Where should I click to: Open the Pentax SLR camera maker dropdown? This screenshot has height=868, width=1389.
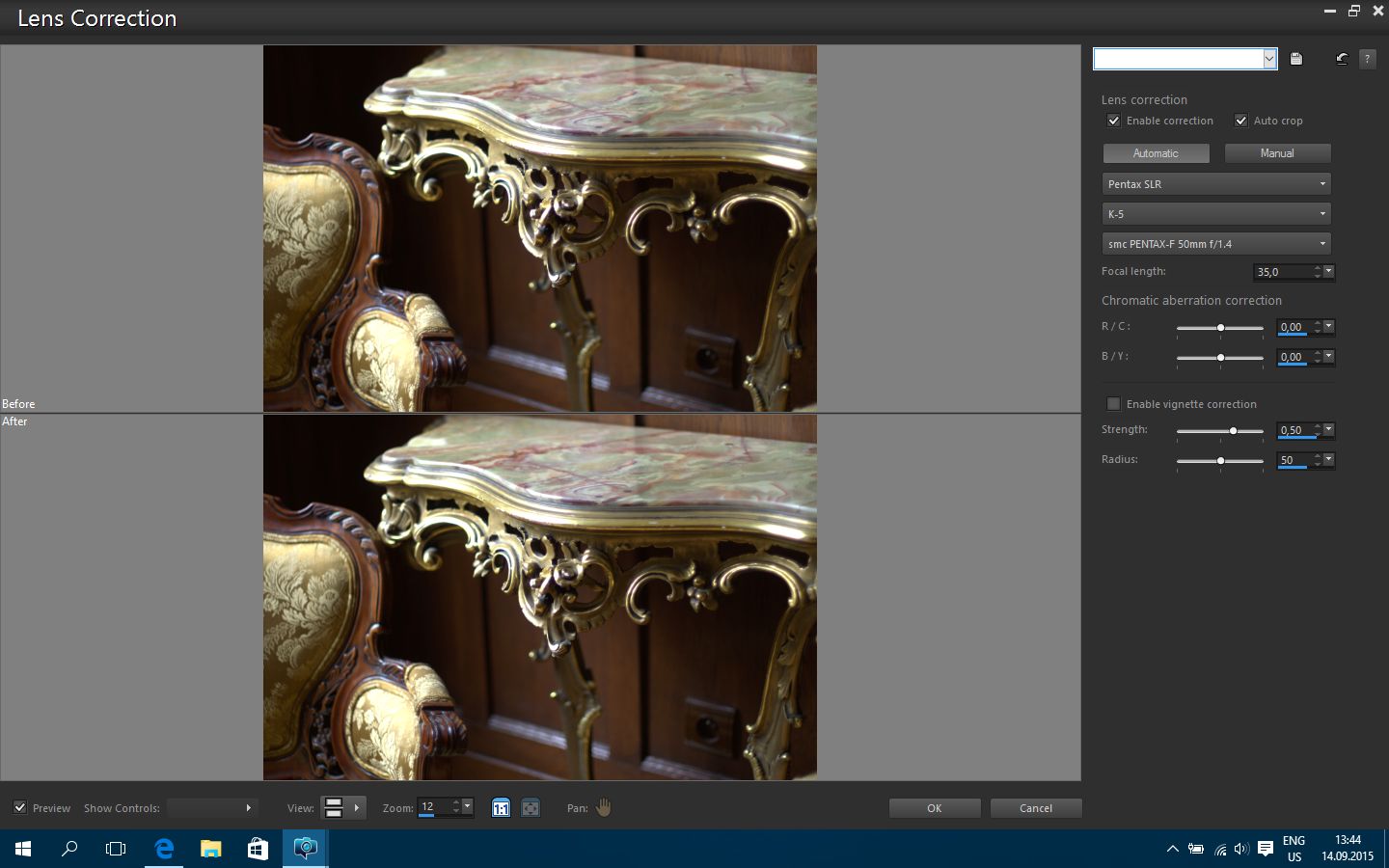pyautogui.click(x=1216, y=184)
